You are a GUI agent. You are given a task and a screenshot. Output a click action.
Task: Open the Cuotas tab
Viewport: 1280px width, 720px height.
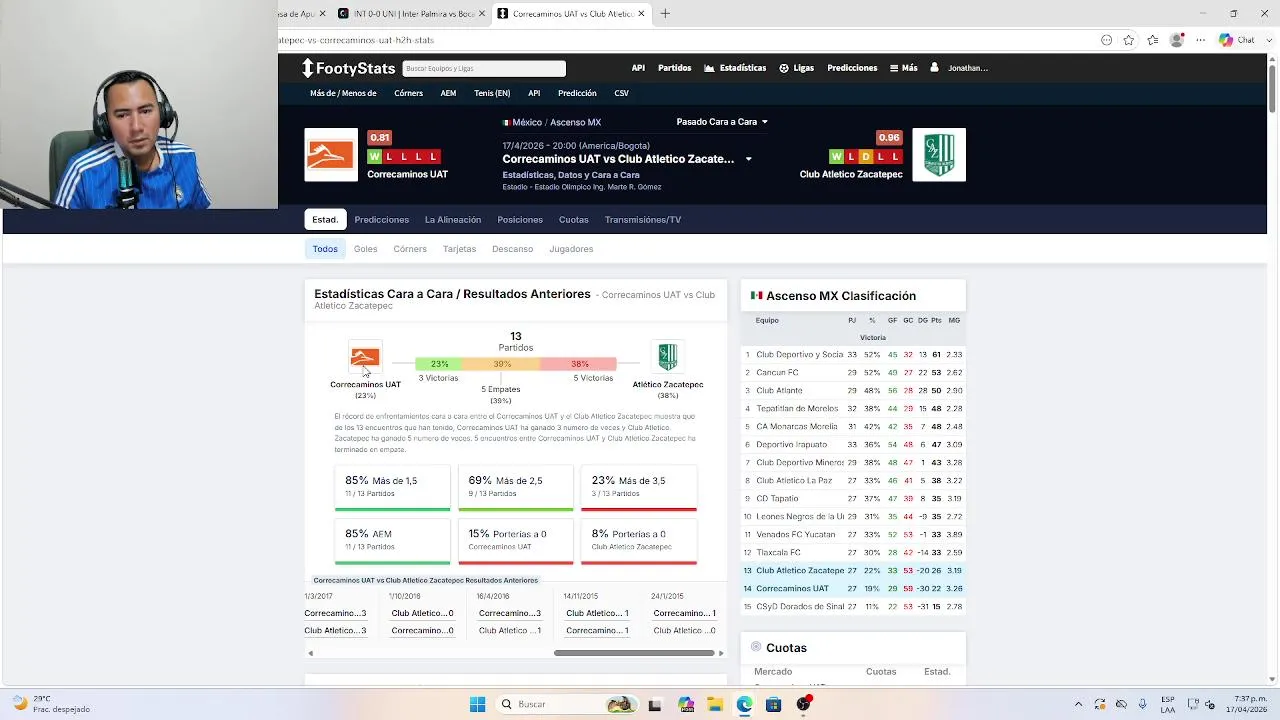click(574, 220)
